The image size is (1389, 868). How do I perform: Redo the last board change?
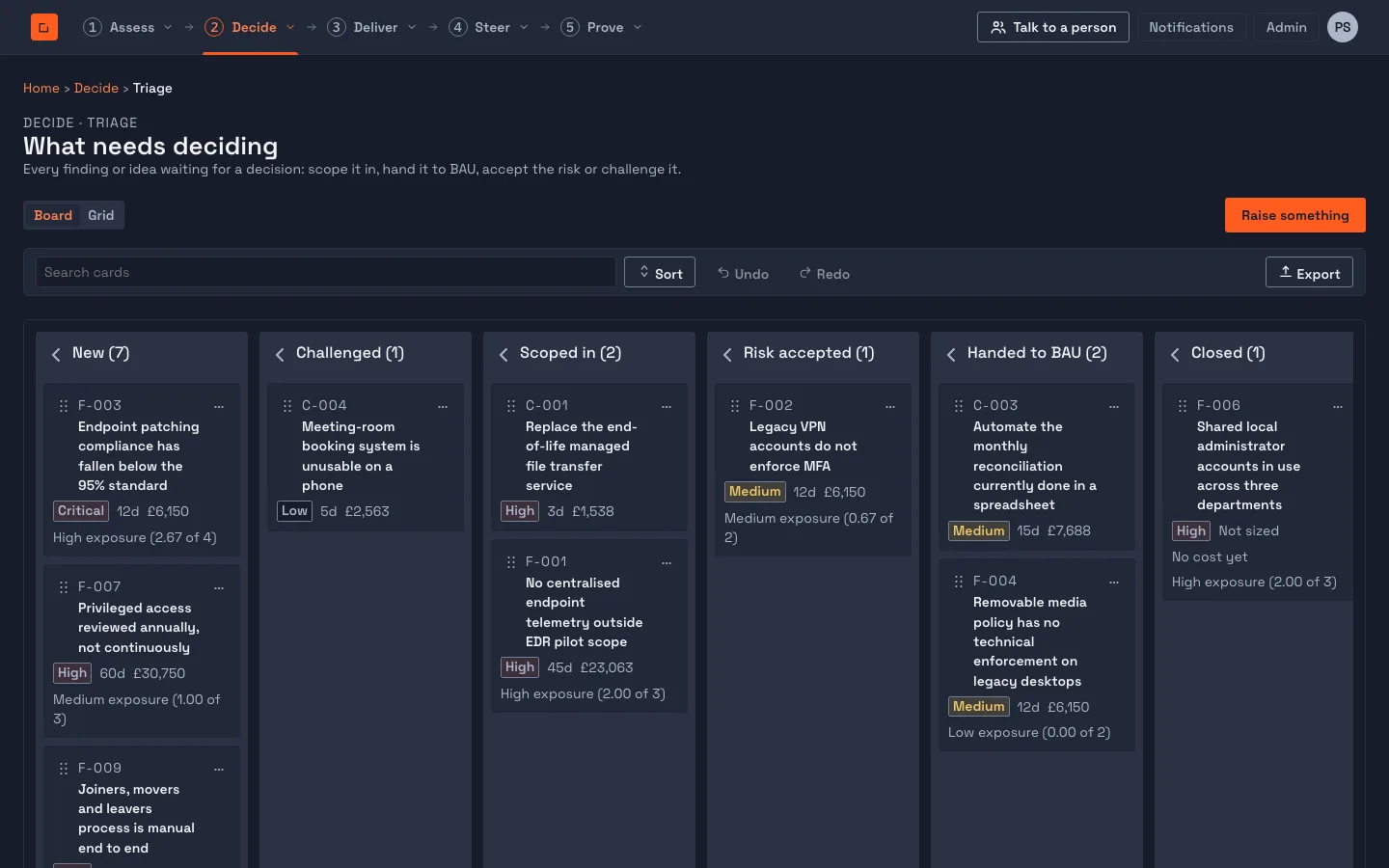825,274
